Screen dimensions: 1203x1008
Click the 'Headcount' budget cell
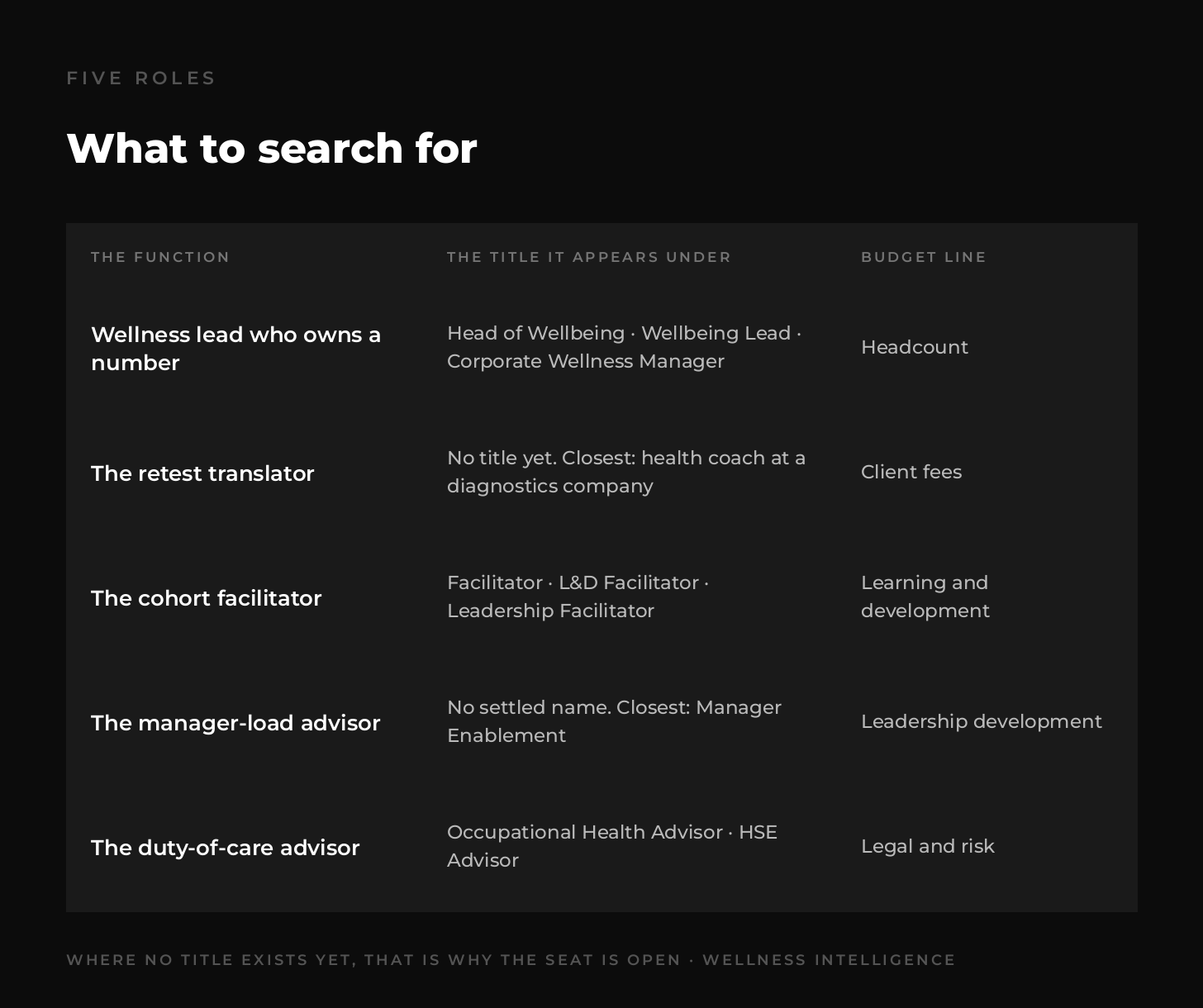(915, 347)
